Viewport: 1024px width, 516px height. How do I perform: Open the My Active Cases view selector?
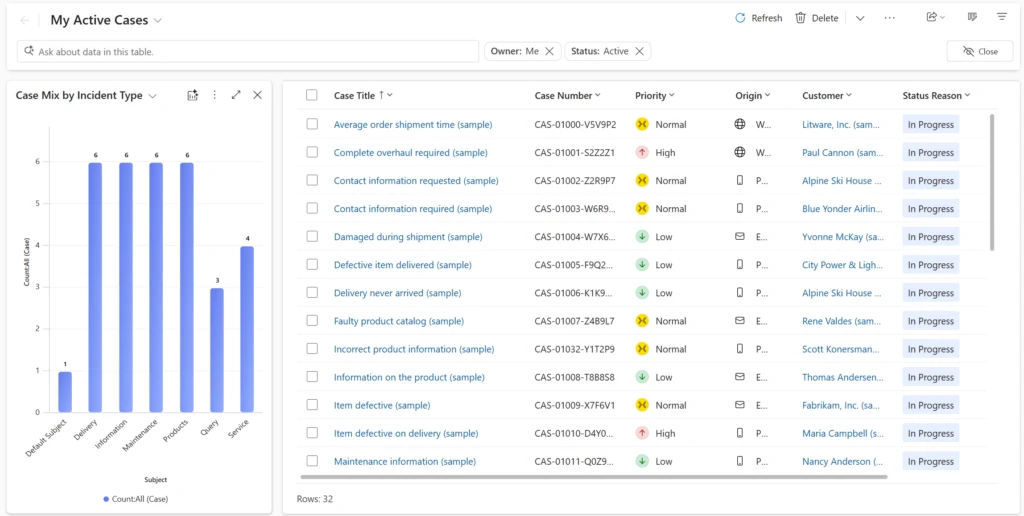click(106, 20)
